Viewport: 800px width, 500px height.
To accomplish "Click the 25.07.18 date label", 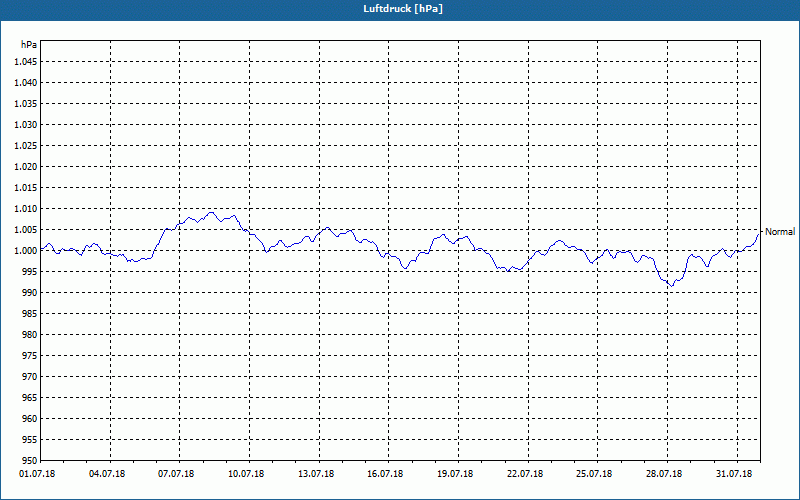I will pos(594,474).
